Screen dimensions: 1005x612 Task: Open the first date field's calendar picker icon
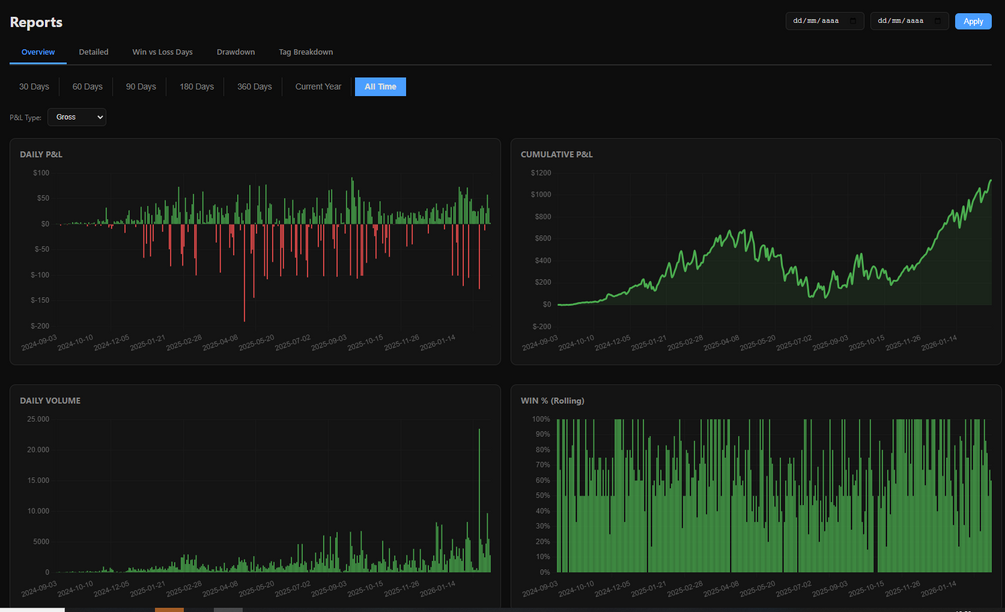click(x=852, y=21)
